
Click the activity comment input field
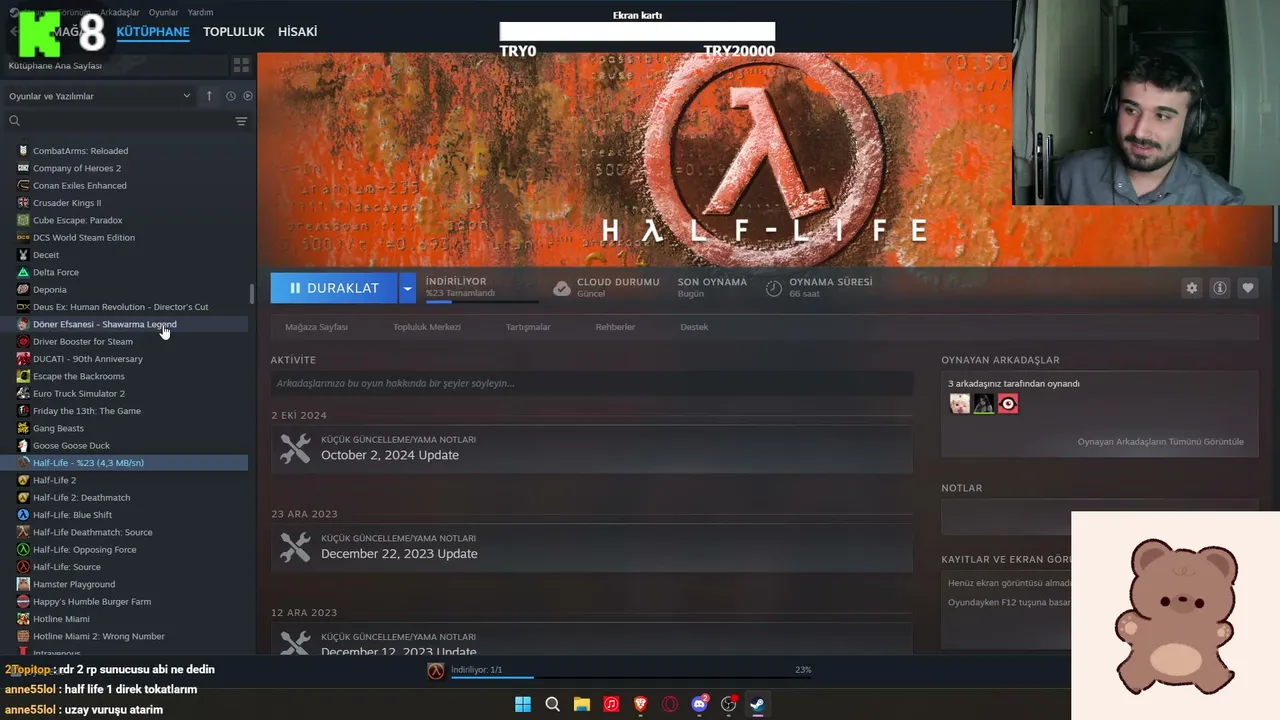(591, 383)
